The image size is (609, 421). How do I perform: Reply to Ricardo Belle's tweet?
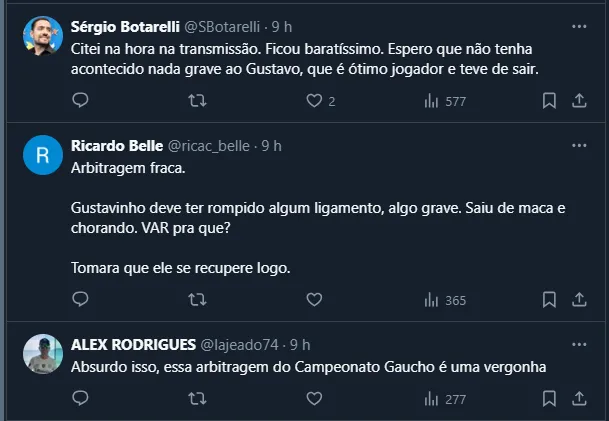click(x=81, y=299)
